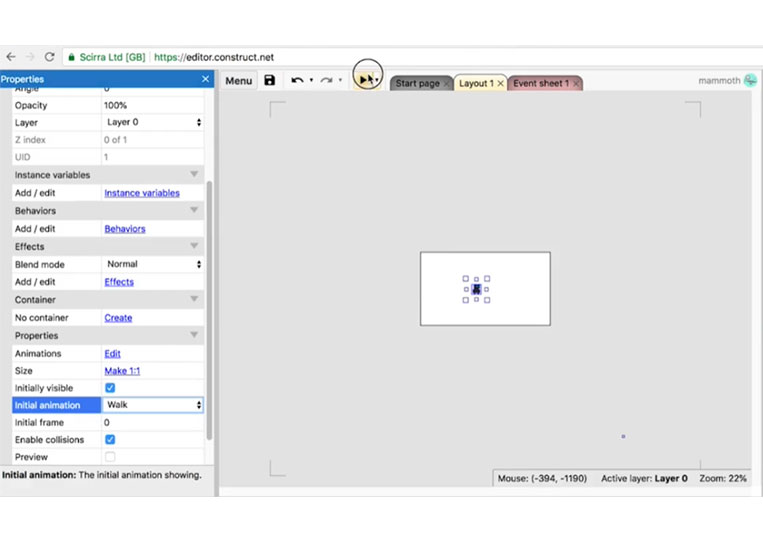The width and height of the screenshot is (763, 541).
Task: Open the Menu button
Action: click(x=238, y=81)
